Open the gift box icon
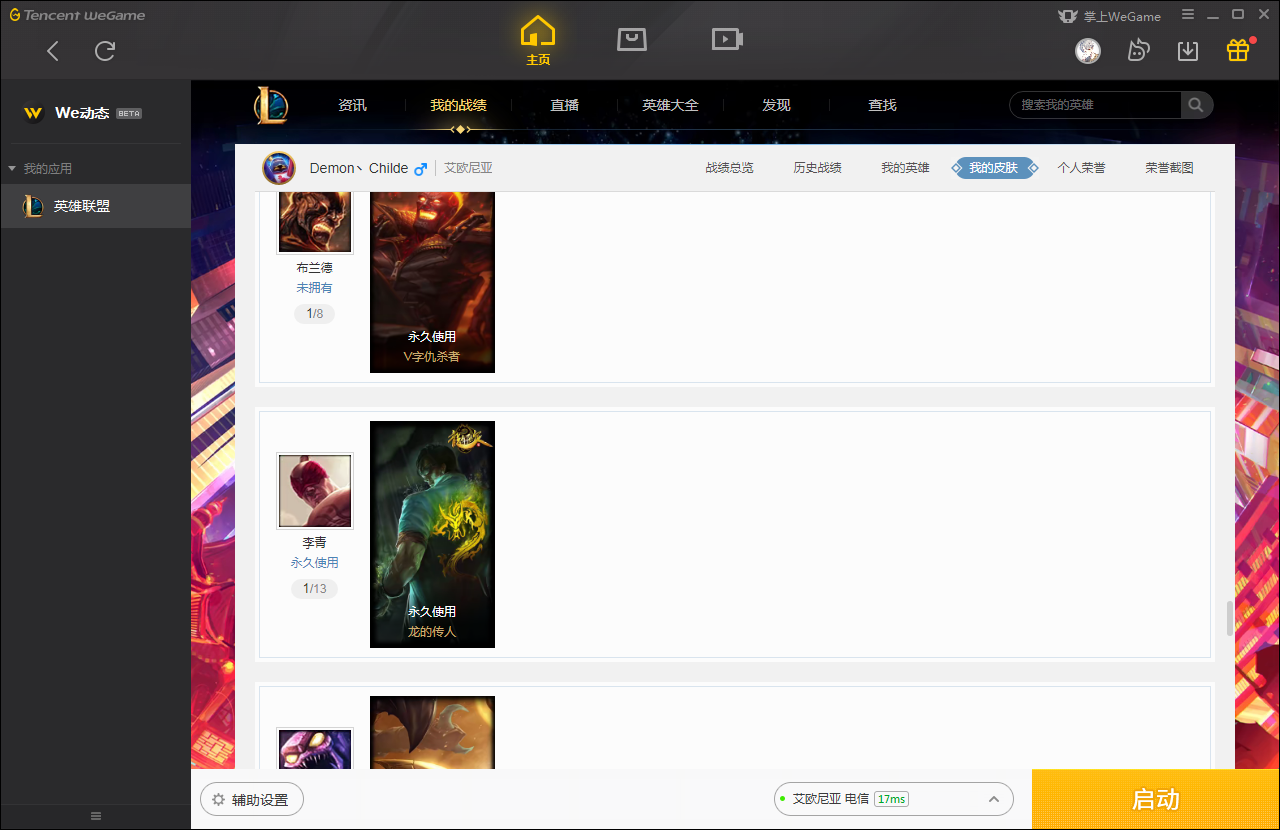Image resolution: width=1280 pixels, height=830 pixels. pyautogui.click(x=1238, y=50)
